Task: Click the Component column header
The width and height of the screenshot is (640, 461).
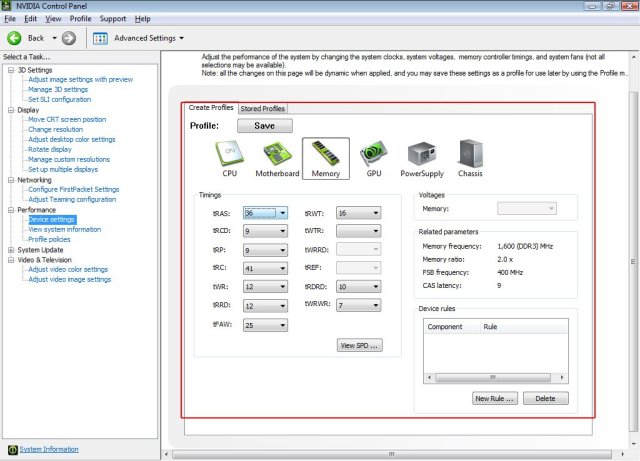Action: [452, 327]
